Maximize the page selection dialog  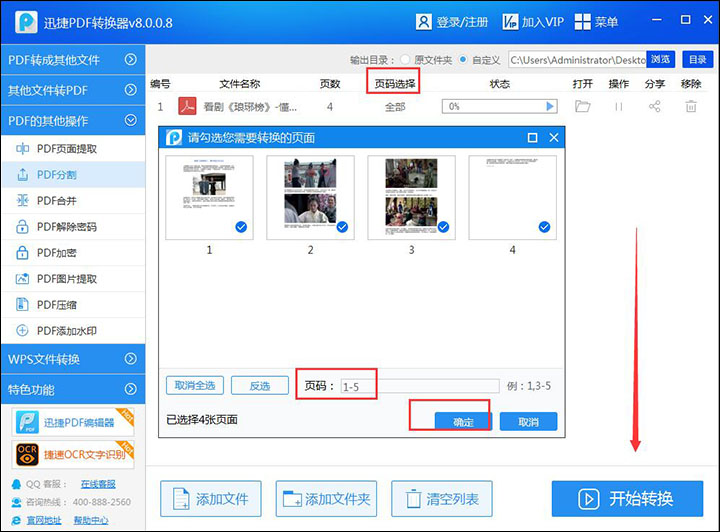[533, 138]
